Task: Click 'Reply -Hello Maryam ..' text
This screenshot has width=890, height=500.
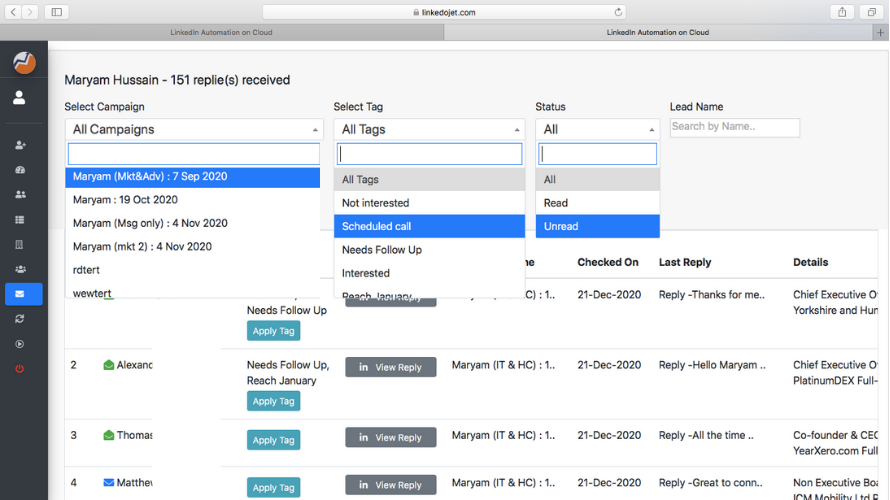Action: point(712,365)
